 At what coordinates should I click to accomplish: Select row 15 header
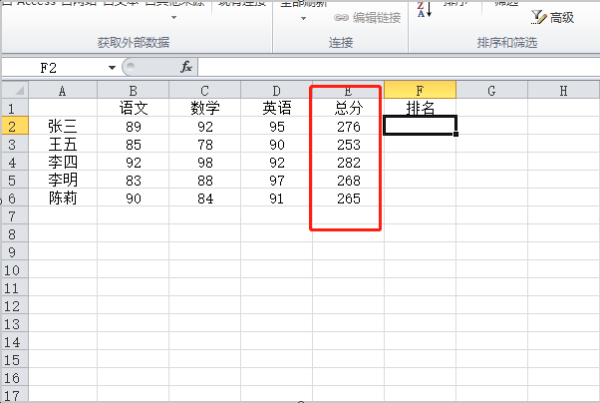click(x=15, y=360)
